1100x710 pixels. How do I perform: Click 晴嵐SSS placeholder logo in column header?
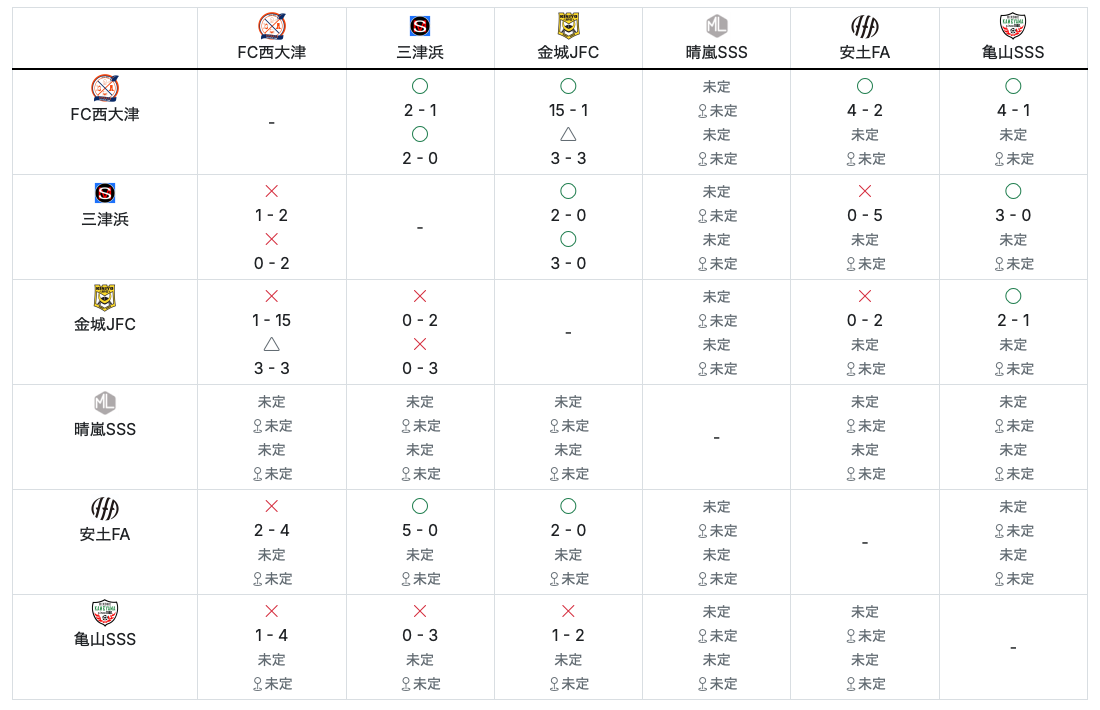coord(716,27)
